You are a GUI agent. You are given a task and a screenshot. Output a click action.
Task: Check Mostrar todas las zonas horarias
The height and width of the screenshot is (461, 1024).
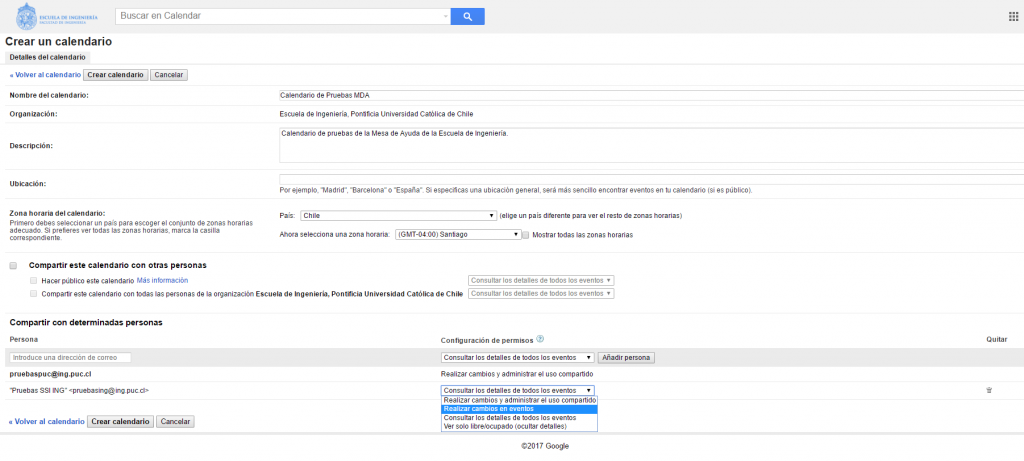pos(526,235)
